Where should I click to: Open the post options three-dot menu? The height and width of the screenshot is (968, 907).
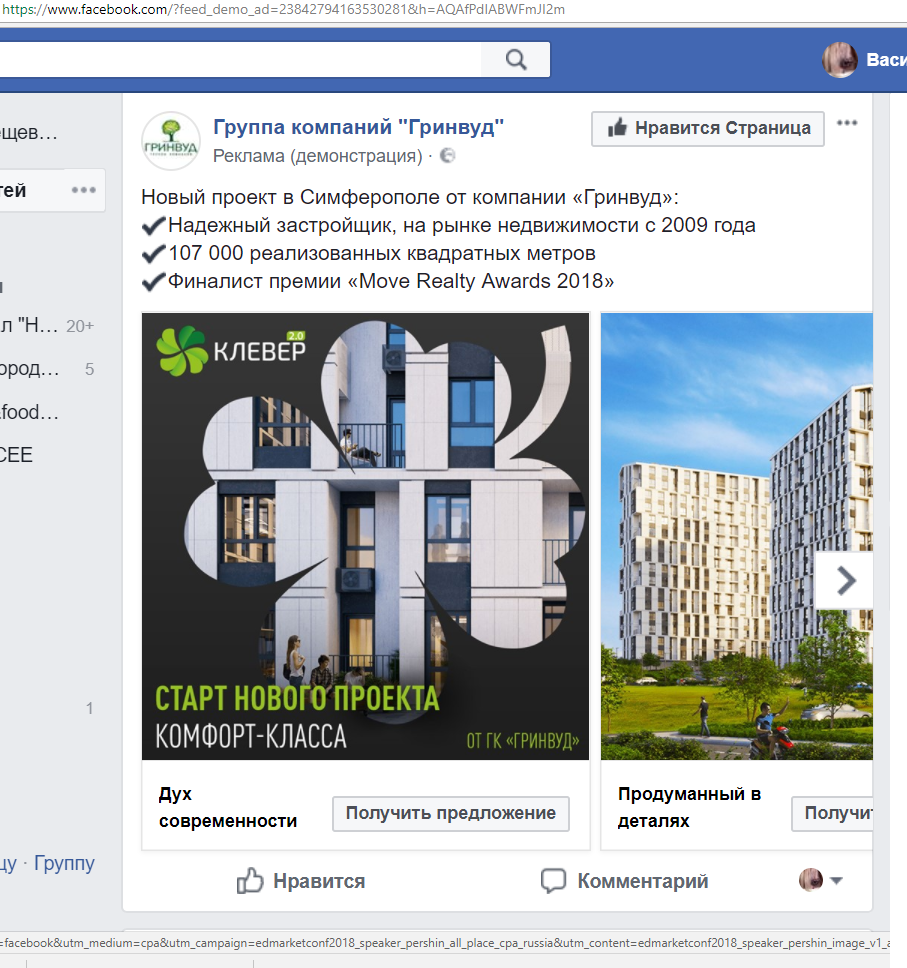point(847,123)
